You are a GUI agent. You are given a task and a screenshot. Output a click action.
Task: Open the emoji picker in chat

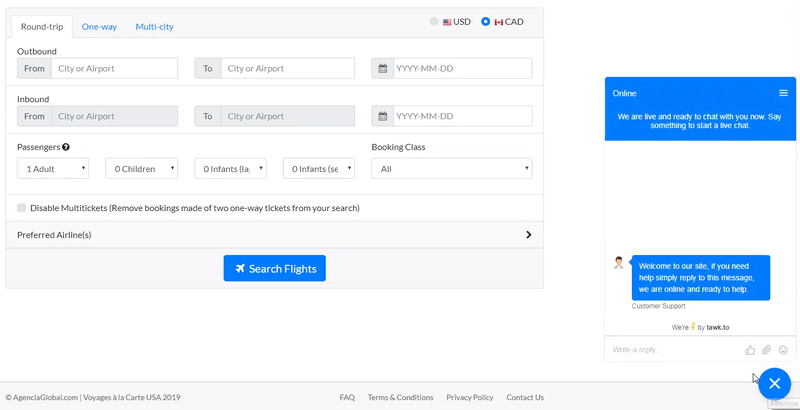coord(783,350)
